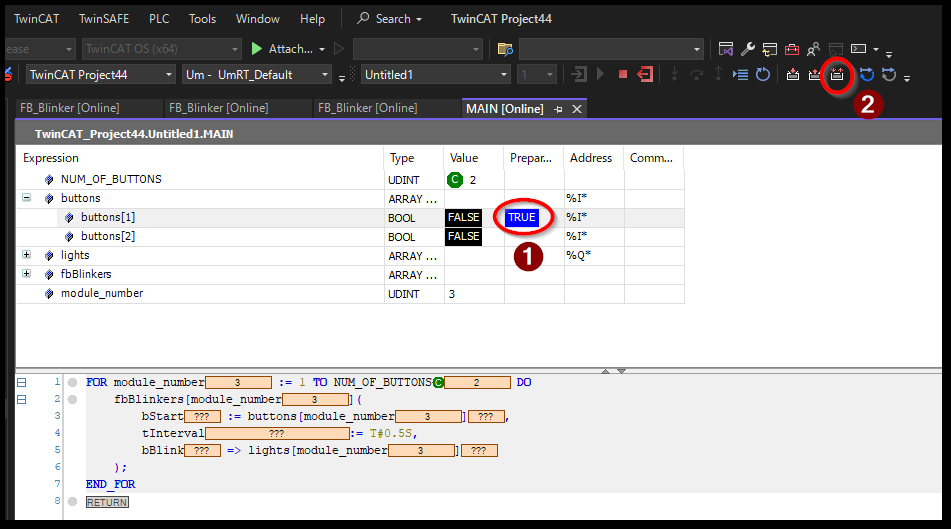951x529 pixels.
Task: Click the Search box in title bar
Action: (x=390, y=19)
